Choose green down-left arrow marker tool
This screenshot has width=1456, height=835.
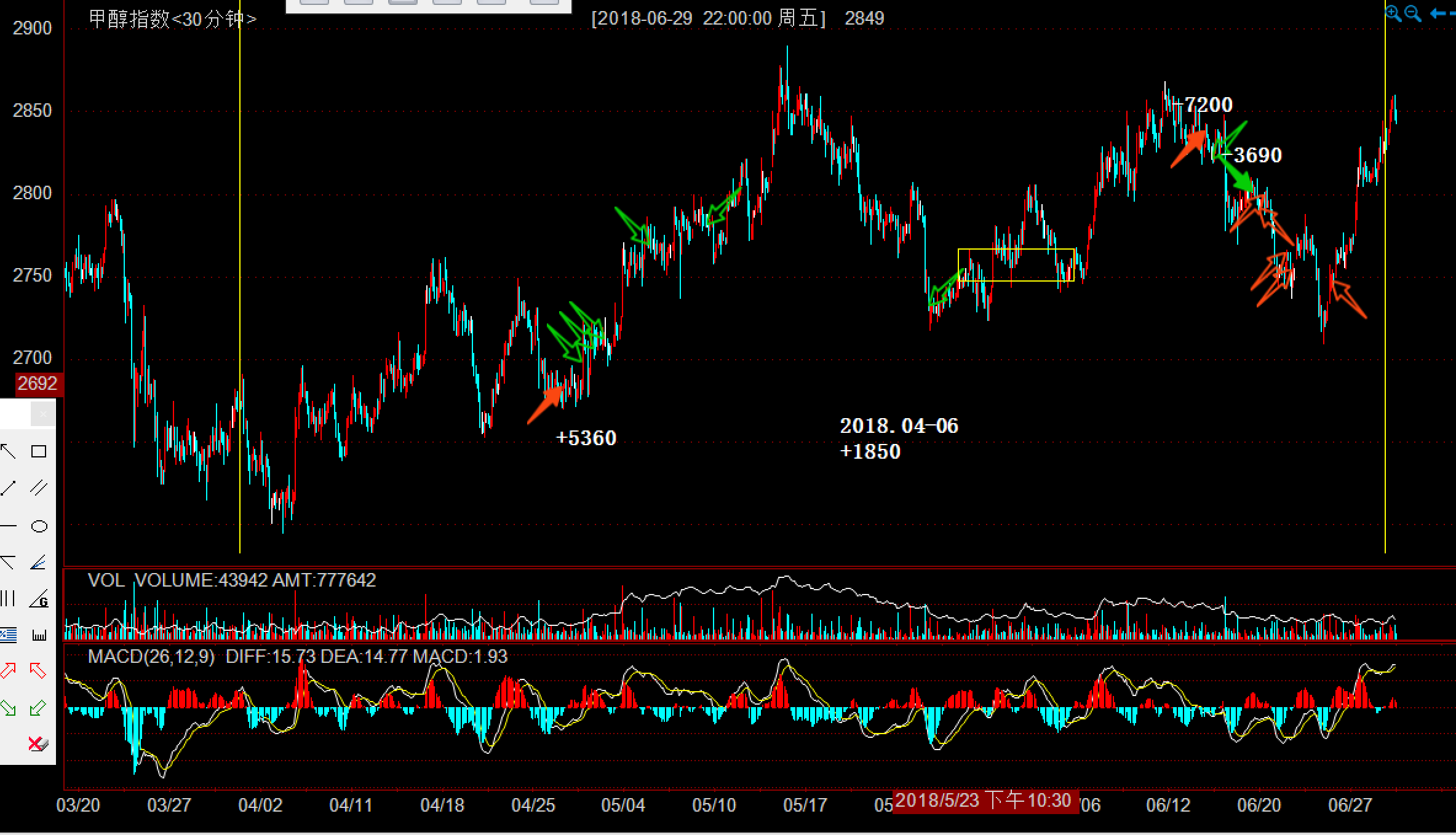coord(38,708)
